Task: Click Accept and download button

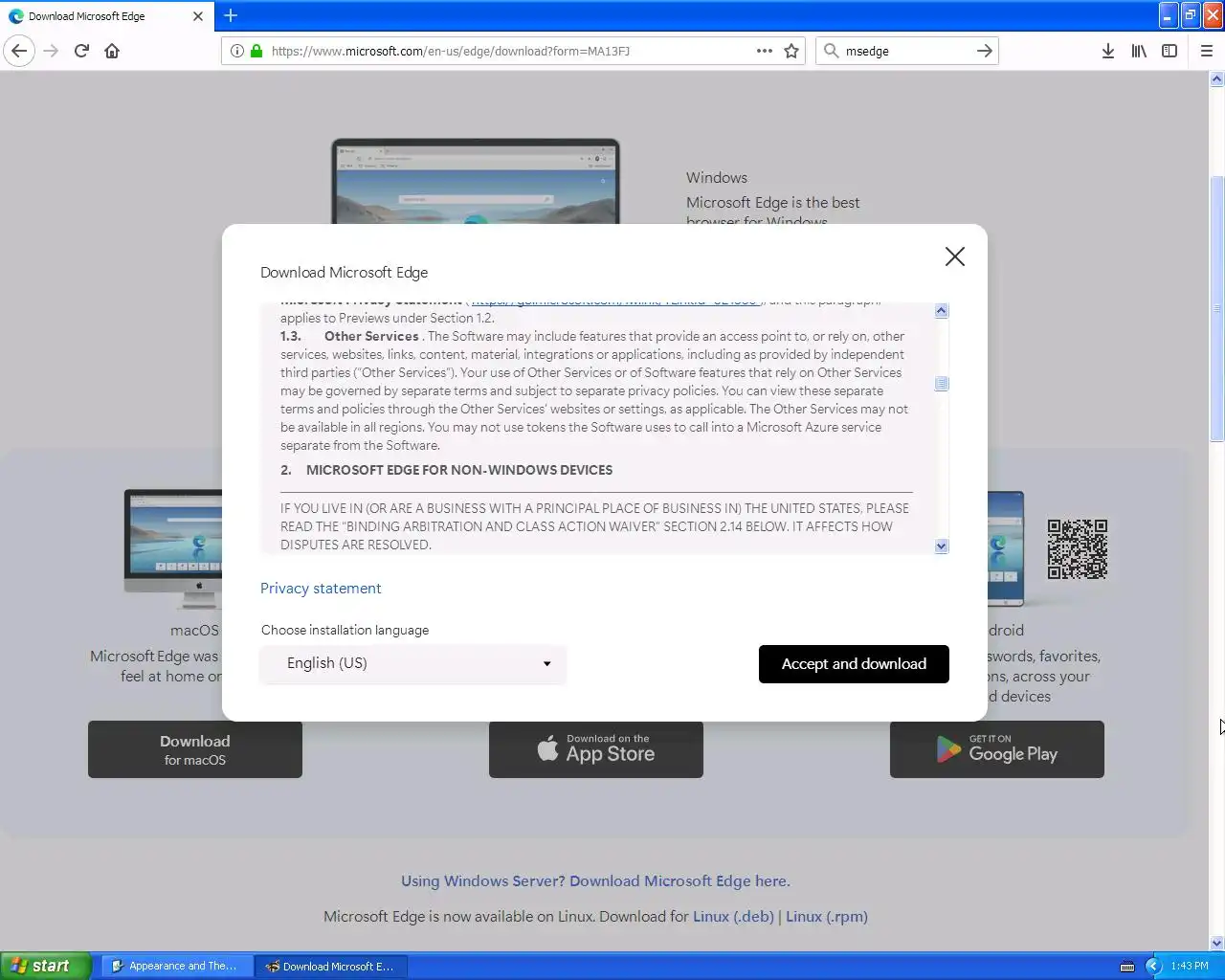Action: (854, 664)
